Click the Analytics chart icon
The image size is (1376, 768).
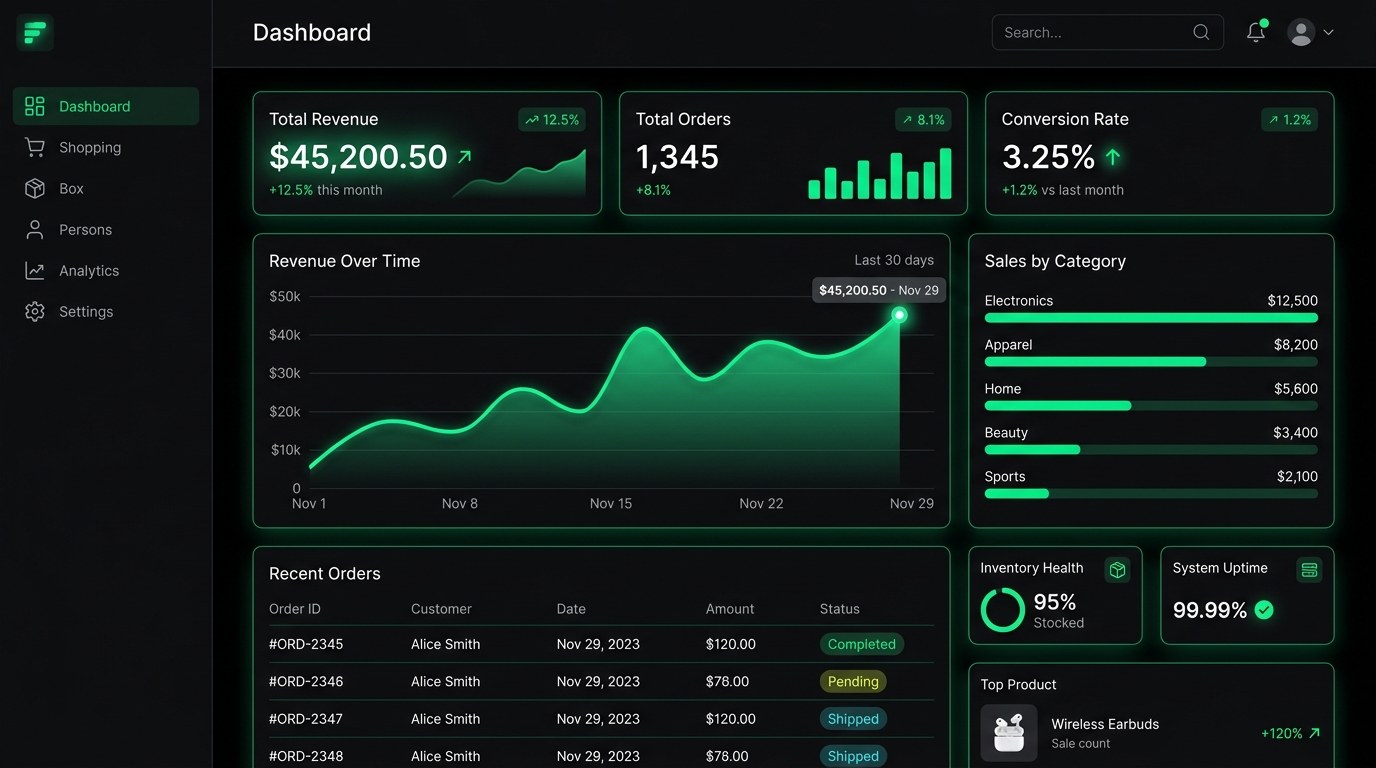pyautogui.click(x=35, y=270)
